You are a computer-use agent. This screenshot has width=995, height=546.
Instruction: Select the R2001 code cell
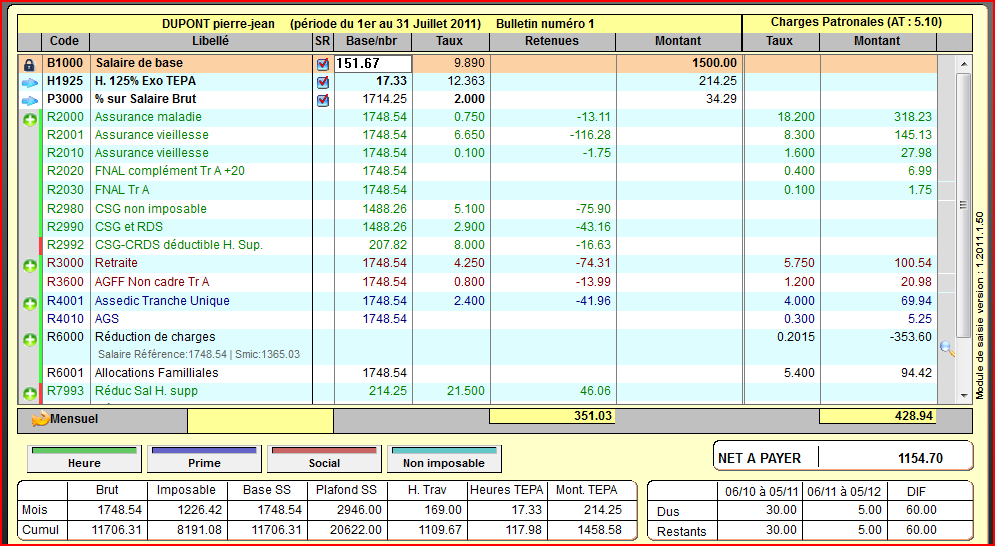point(65,135)
